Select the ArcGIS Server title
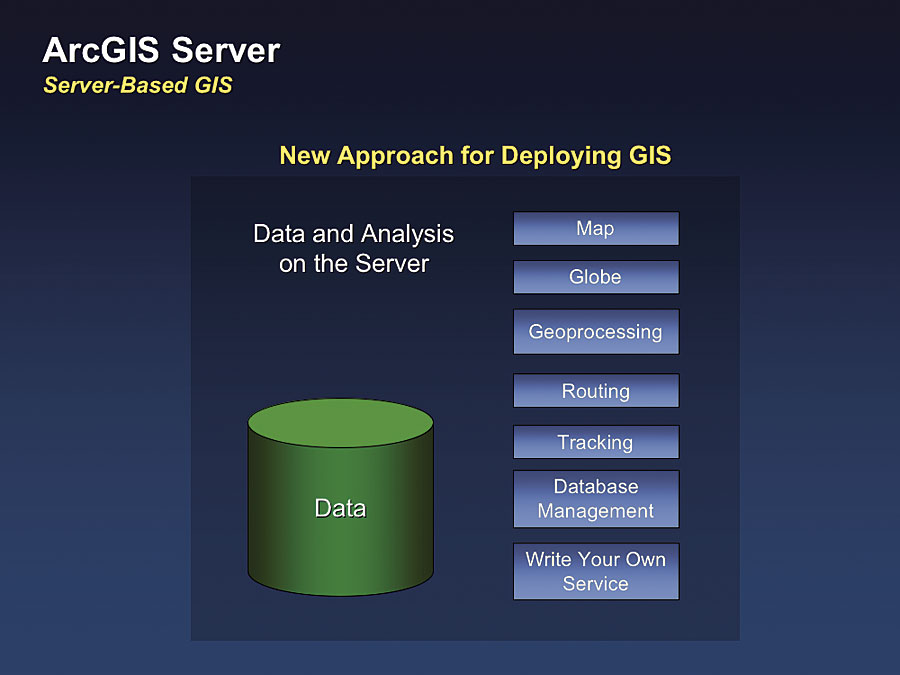 click(x=160, y=50)
